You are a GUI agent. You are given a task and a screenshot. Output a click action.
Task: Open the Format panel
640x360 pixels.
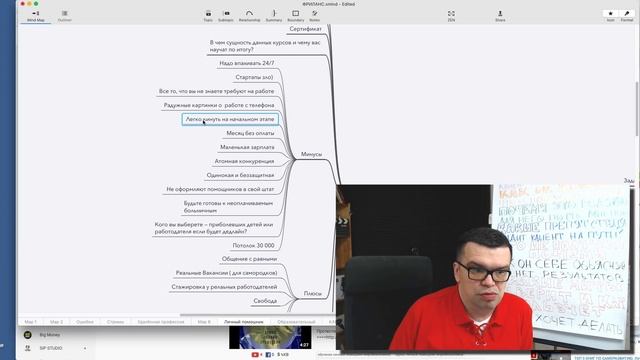(x=627, y=16)
